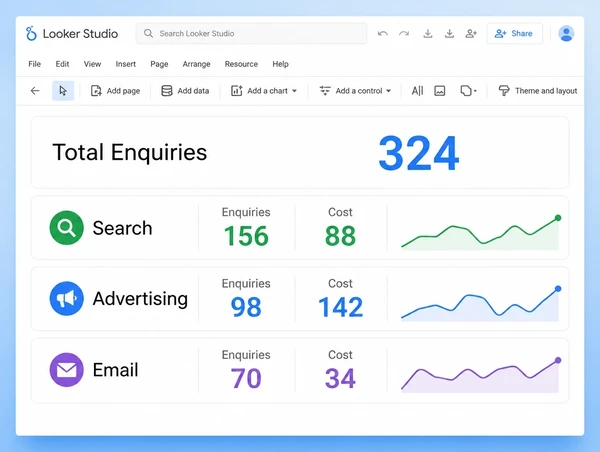Select the insert image tool icon
600x452 pixels.
(x=440, y=91)
